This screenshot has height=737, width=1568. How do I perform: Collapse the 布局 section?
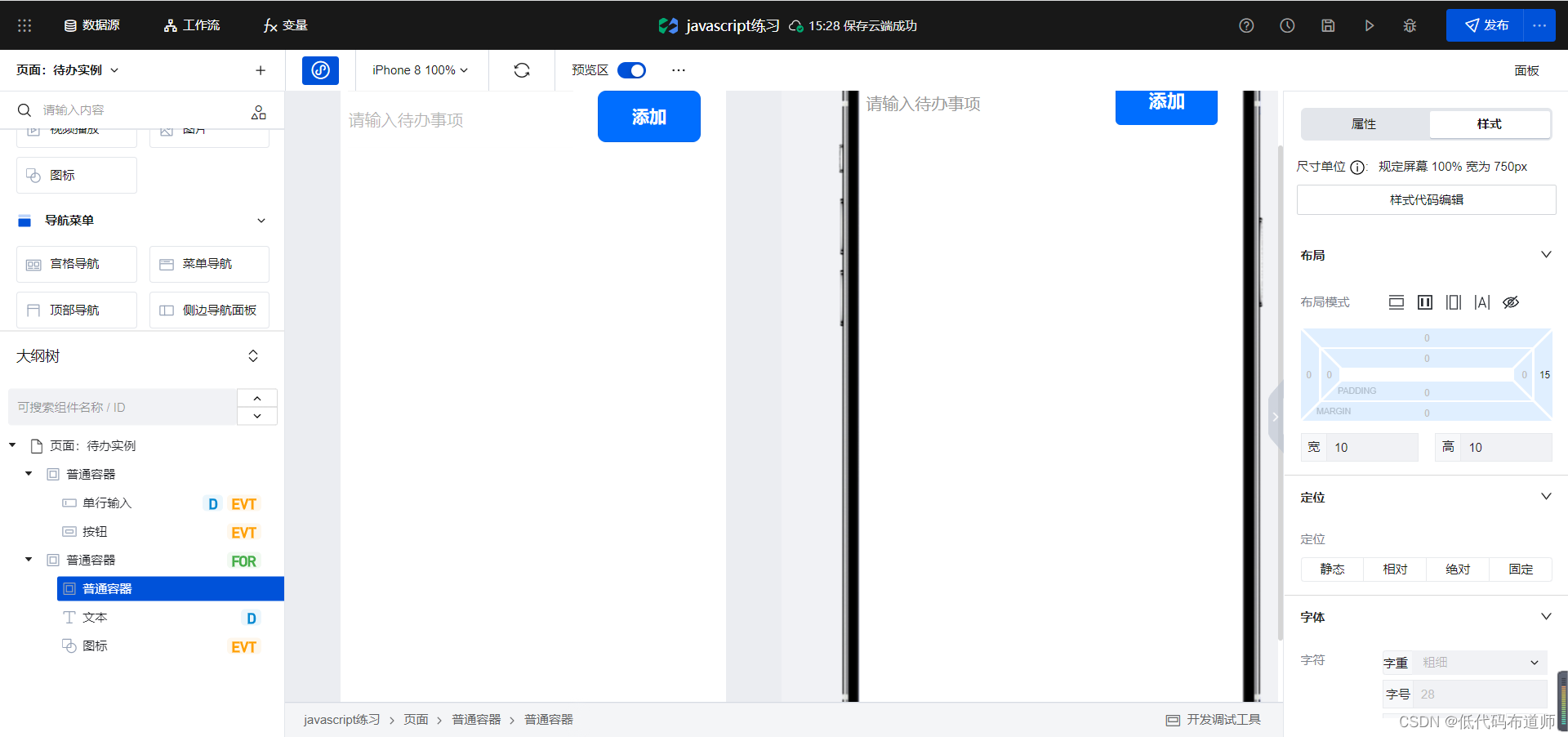point(1546,255)
